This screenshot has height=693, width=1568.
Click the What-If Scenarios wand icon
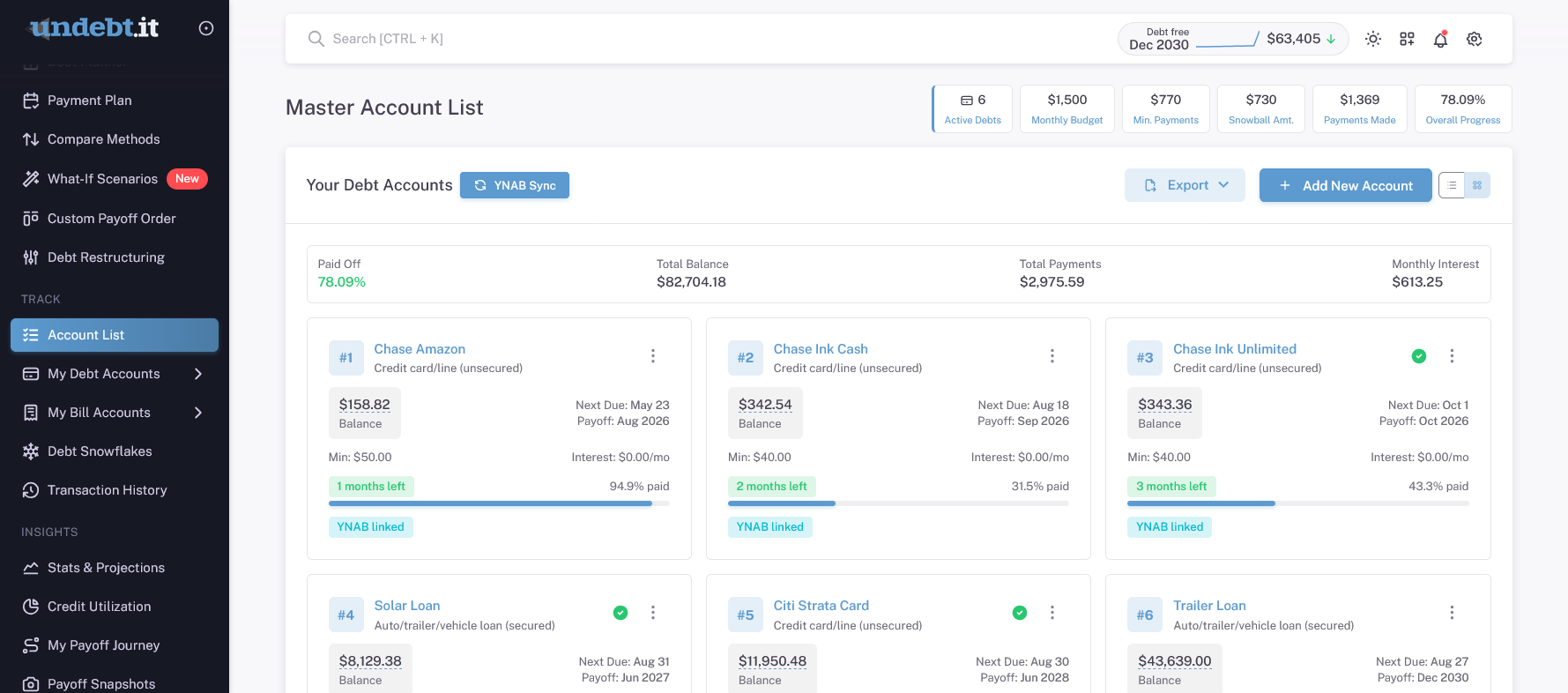point(31,179)
